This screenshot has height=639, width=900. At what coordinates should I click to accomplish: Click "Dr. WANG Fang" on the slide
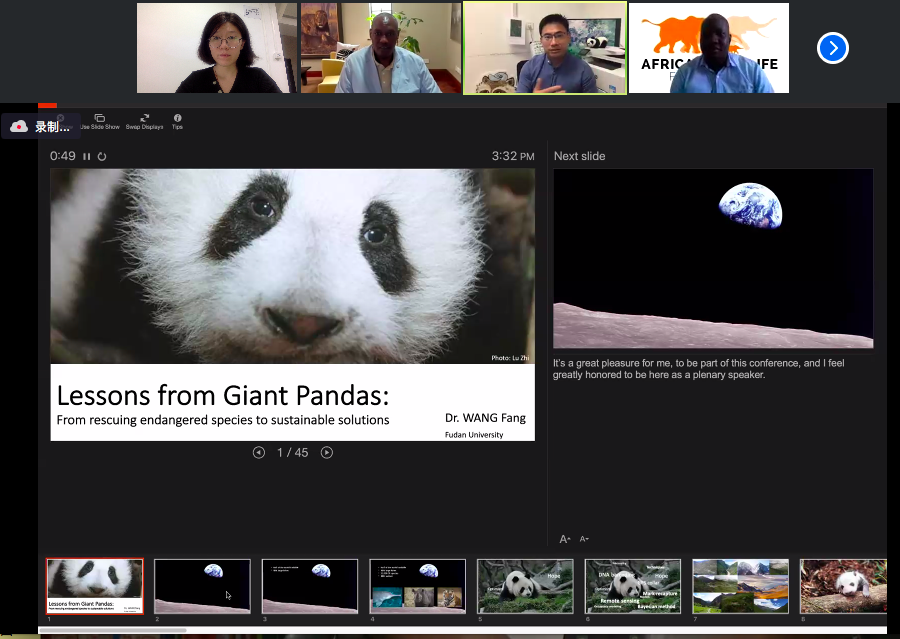click(x=485, y=418)
